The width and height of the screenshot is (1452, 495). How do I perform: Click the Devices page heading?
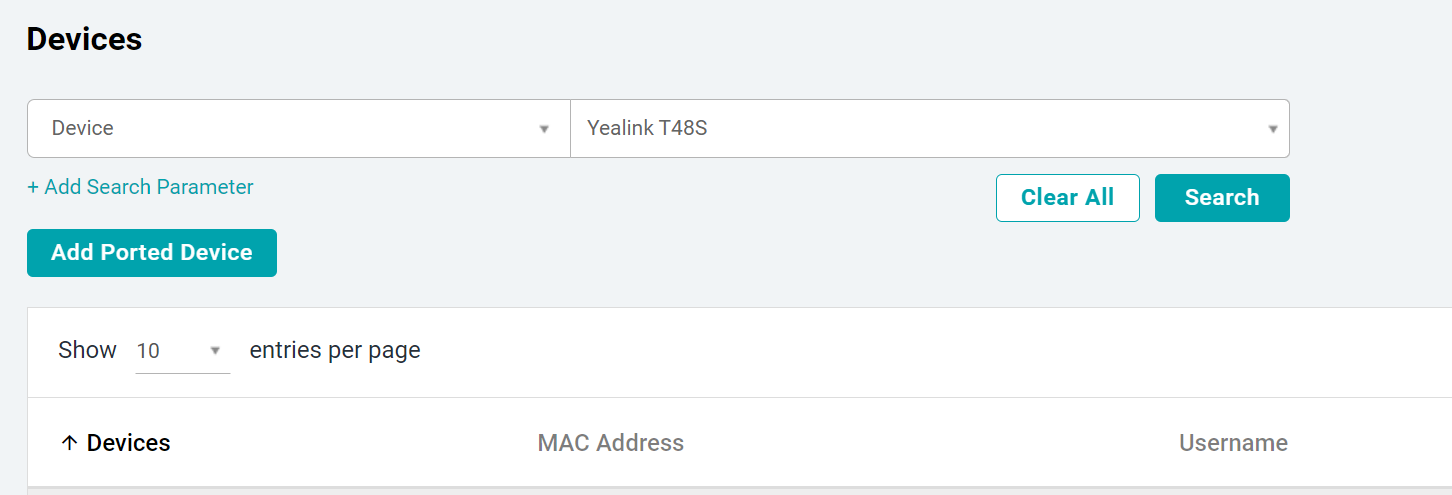pyautogui.click(x=84, y=40)
